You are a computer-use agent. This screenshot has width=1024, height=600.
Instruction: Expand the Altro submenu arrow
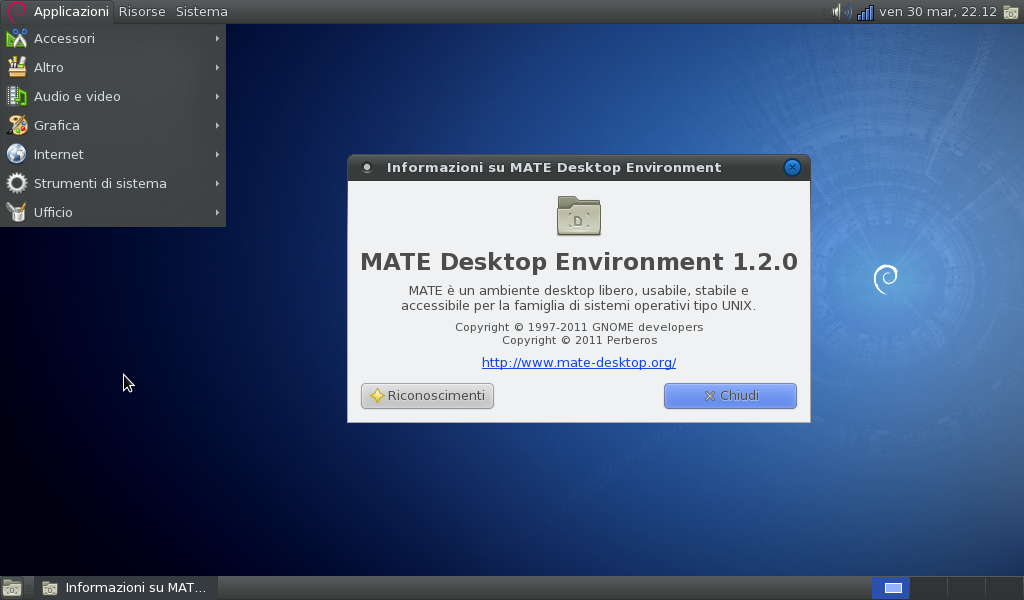(x=217, y=67)
